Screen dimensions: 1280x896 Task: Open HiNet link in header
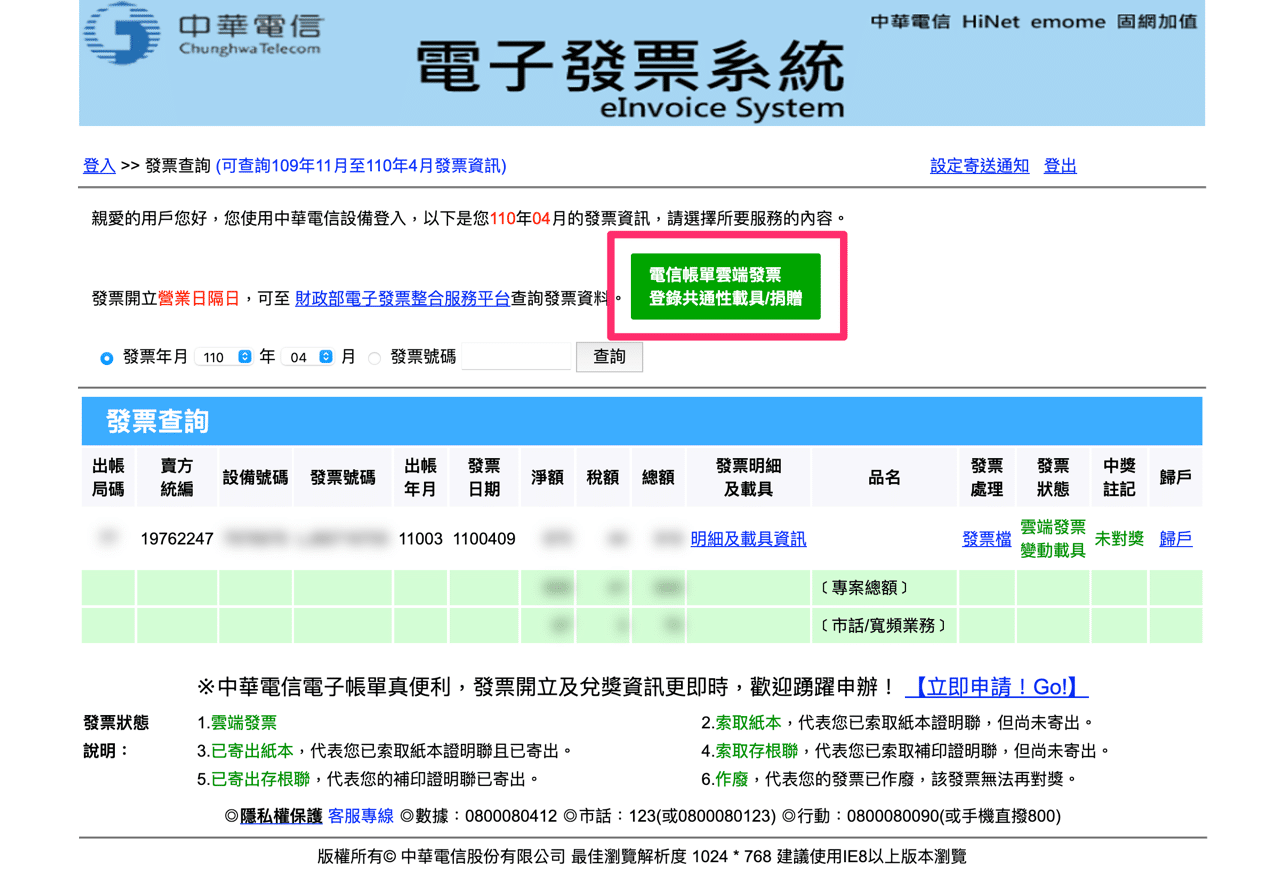pyautogui.click(x=993, y=21)
